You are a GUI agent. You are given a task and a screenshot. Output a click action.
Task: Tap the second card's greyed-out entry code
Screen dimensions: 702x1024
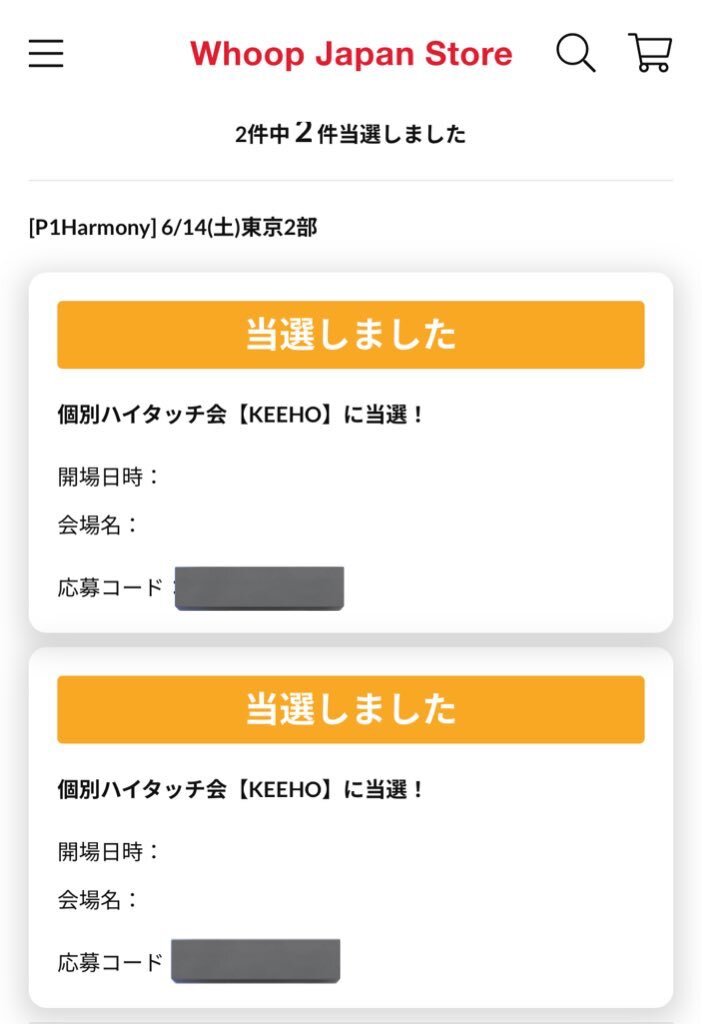(x=255, y=961)
